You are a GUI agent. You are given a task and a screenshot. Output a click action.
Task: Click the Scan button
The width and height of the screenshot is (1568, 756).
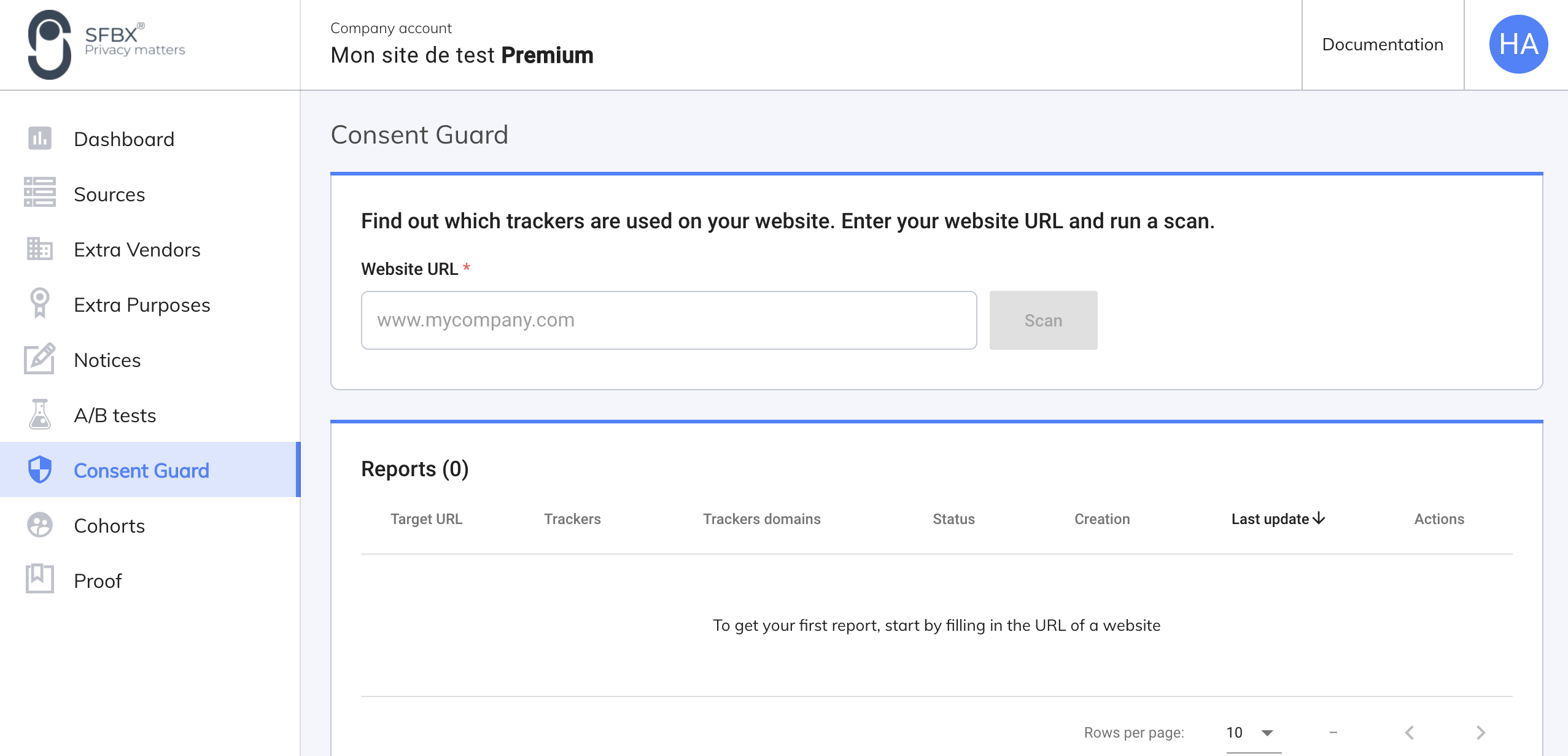(1042, 320)
